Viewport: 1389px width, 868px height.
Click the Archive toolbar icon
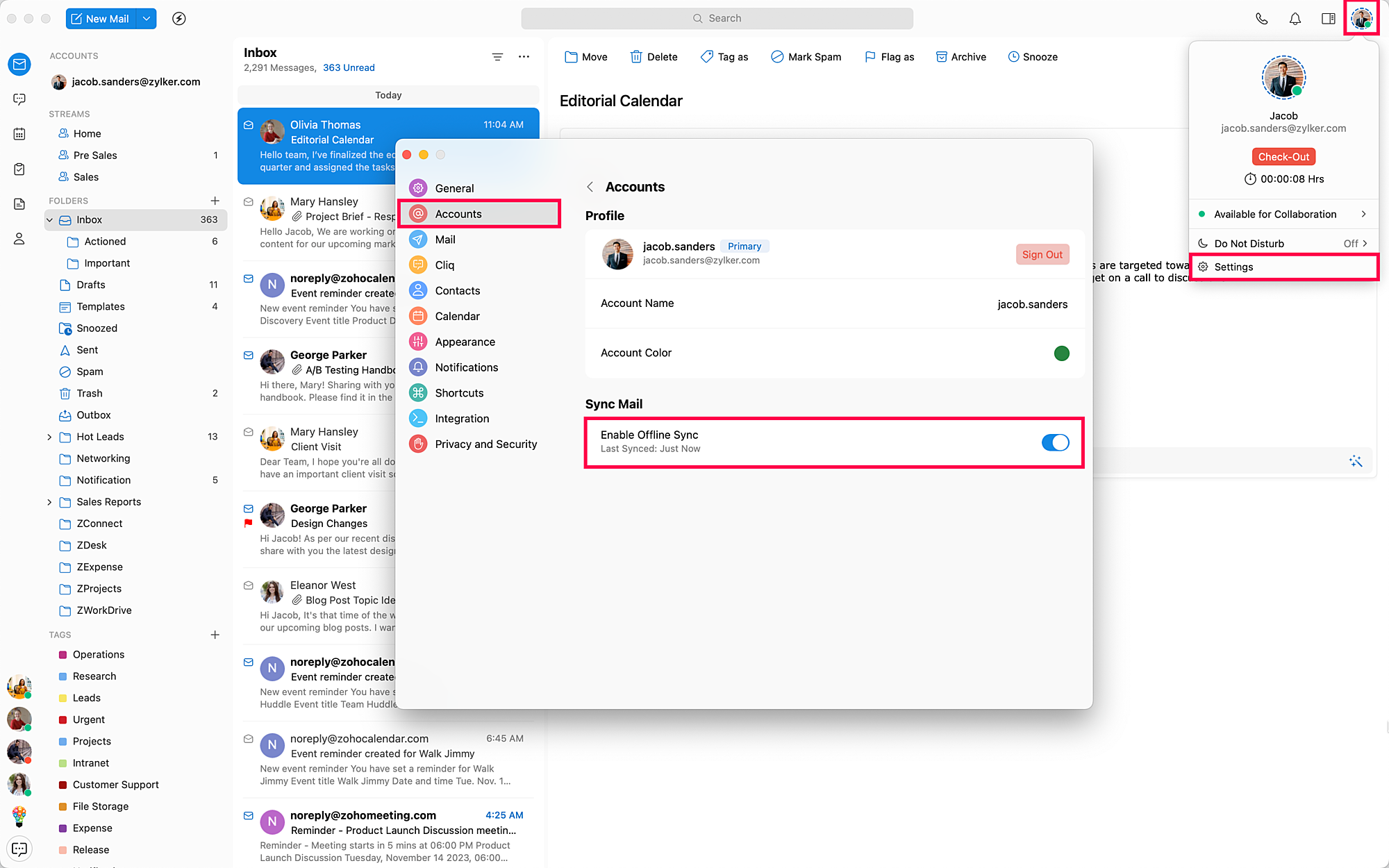941,57
